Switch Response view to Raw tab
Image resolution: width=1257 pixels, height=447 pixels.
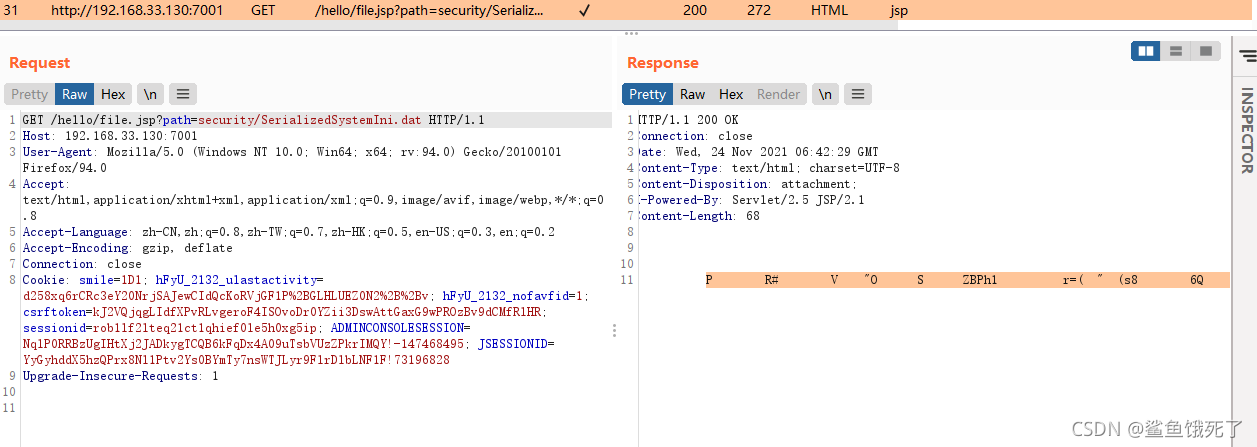(693, 94)
